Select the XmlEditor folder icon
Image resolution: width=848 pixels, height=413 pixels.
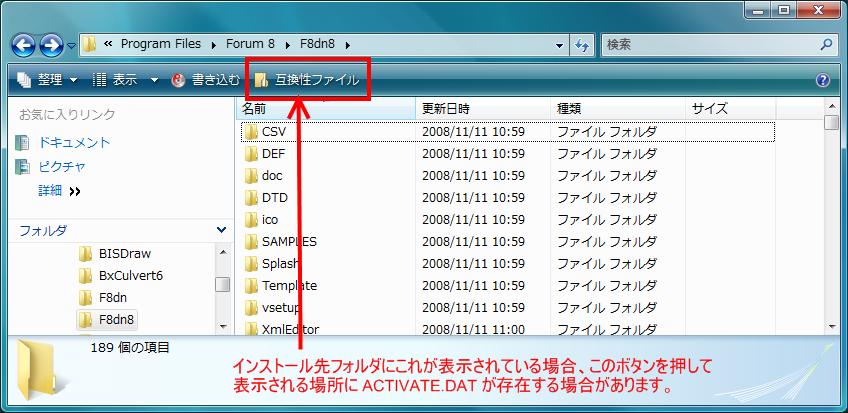point(250,329)
